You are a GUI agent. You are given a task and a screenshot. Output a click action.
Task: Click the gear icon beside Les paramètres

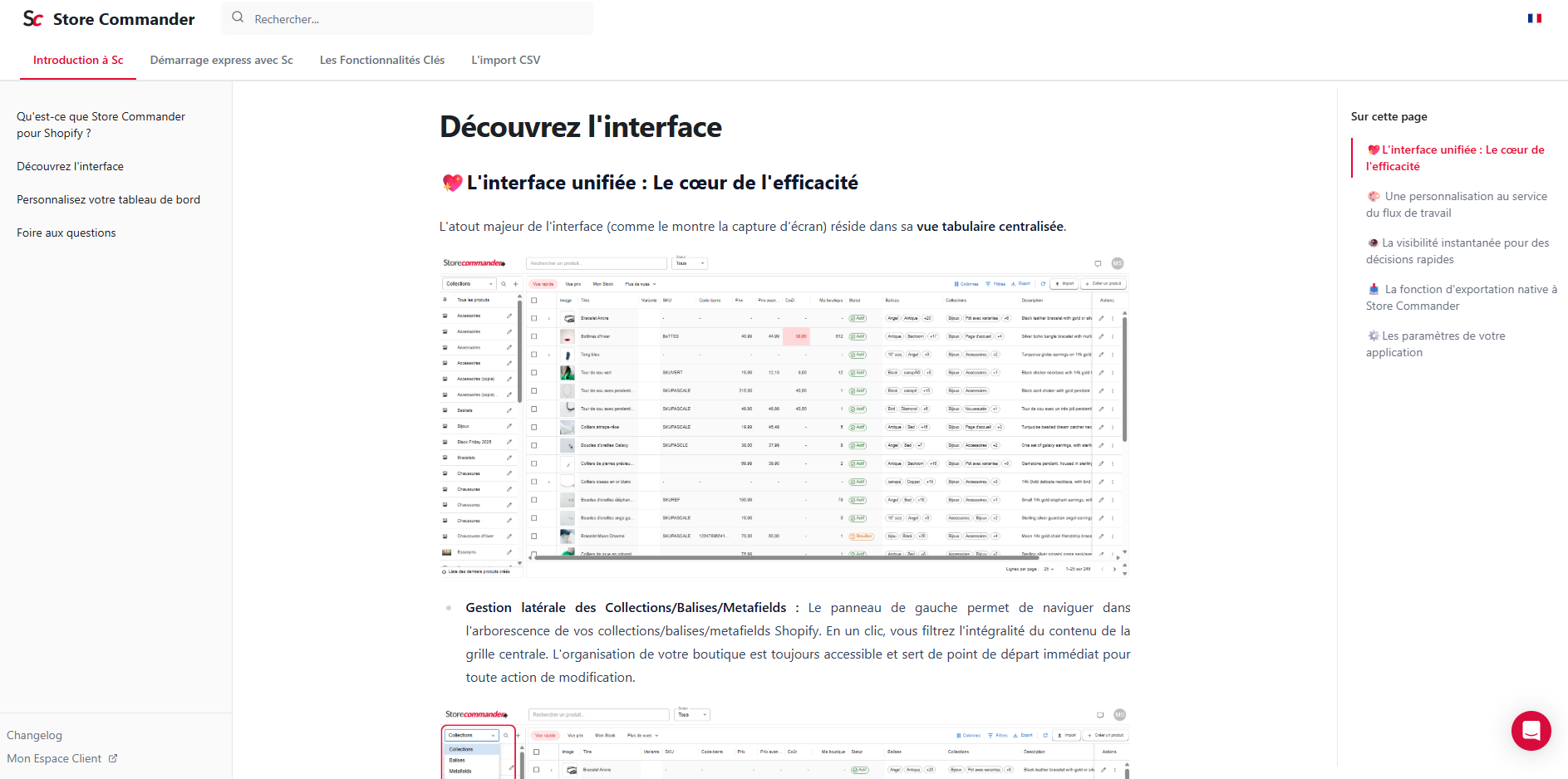click(x=1374, y=336)
